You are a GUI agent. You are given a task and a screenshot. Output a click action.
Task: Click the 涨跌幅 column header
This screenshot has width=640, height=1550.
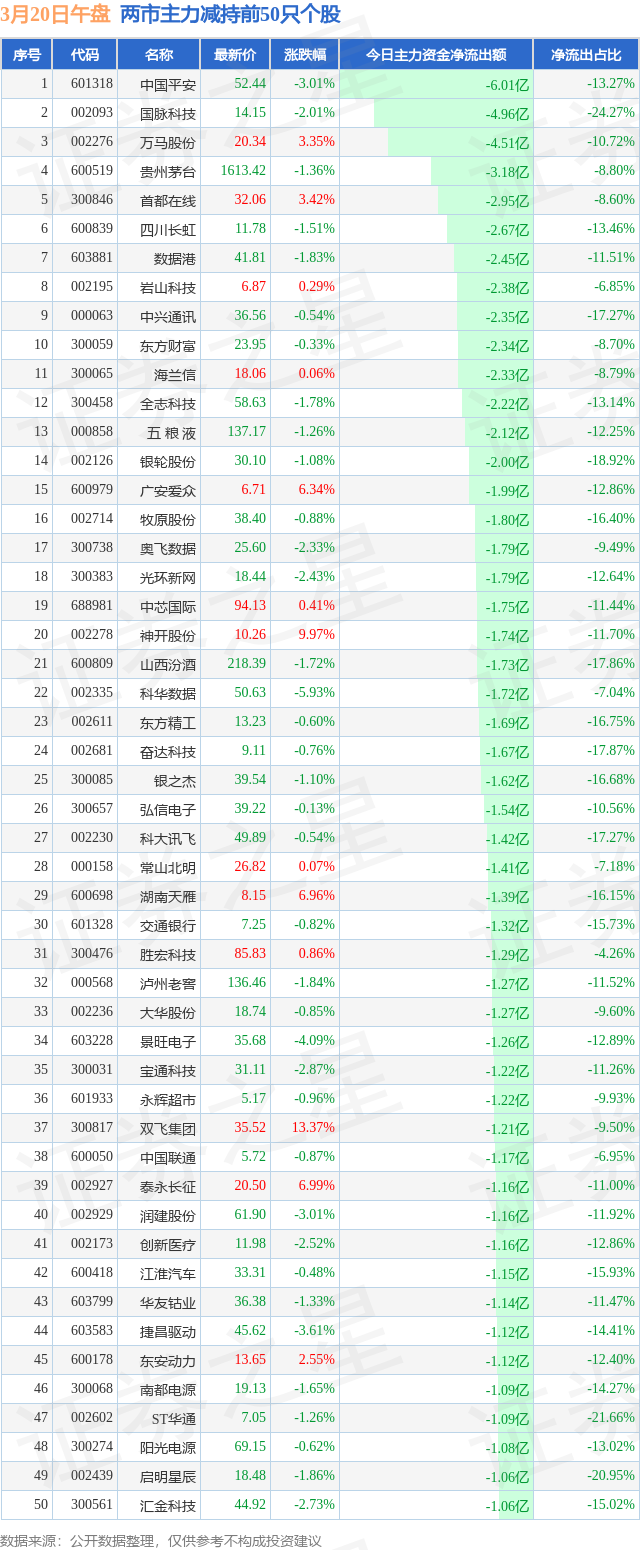pyautogui.click(x=304, y=55)
